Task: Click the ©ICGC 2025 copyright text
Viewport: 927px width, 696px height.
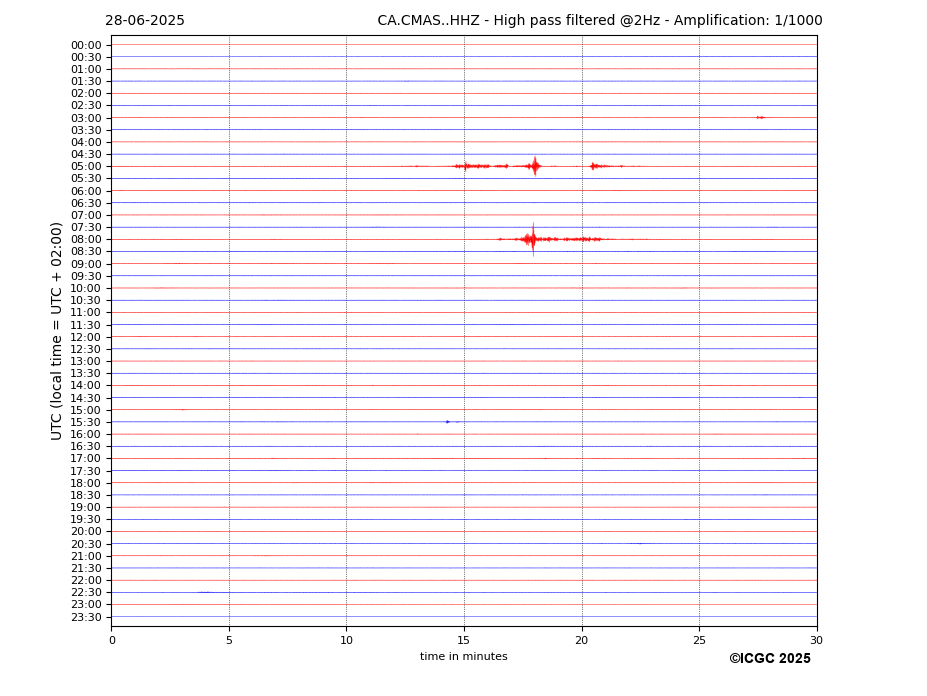Action: pyautogui.click(x=770, y=659)
